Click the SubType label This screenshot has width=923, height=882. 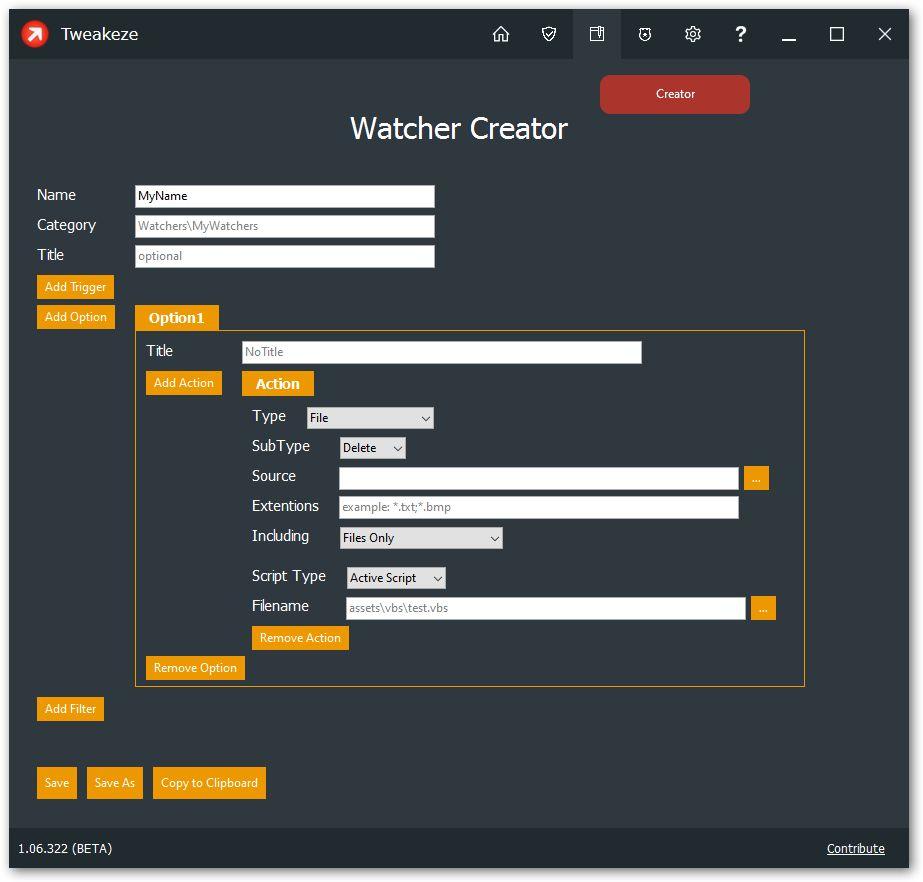point(281,446)
